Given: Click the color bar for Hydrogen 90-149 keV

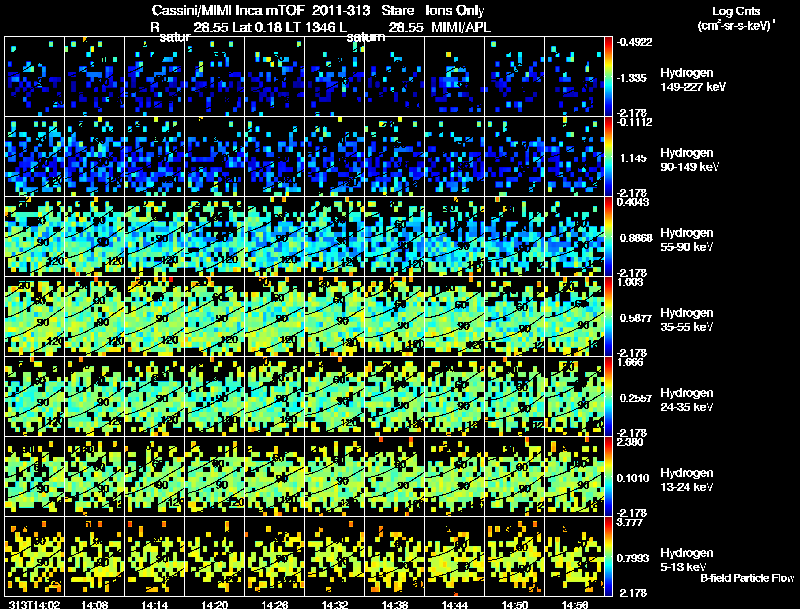Looking at the screenshot, I should pyautogui.click(x=610, y=156).
